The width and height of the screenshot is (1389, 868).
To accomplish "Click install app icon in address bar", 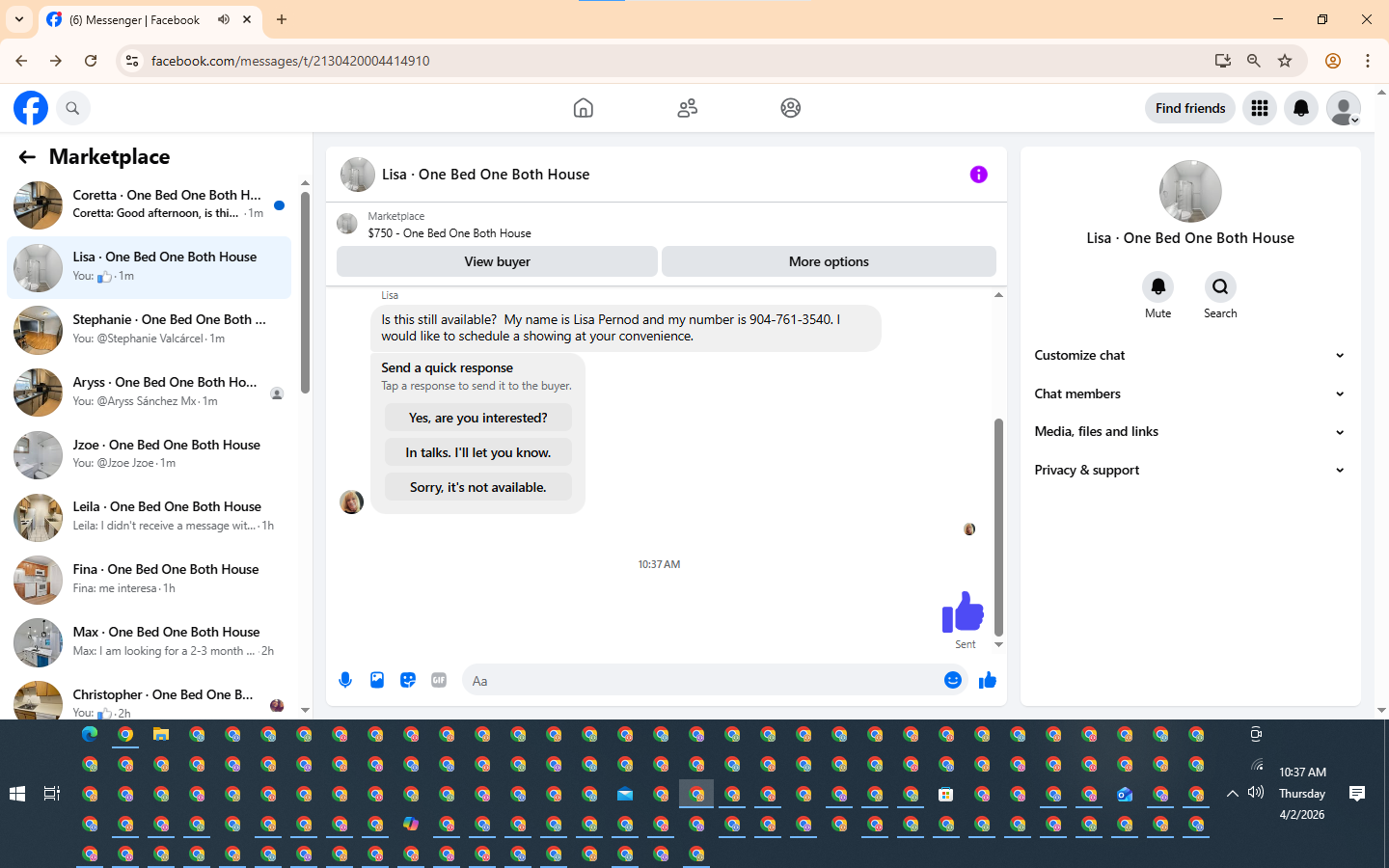I will tap(1223, 61).
